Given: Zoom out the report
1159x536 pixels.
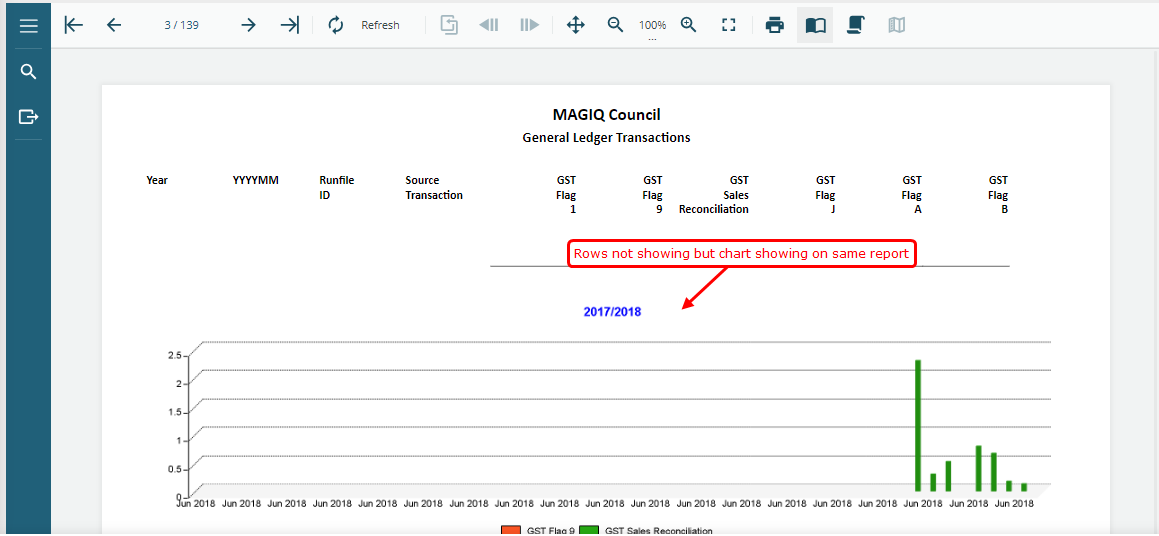Looking at the screenshot, I should point(616,25).
